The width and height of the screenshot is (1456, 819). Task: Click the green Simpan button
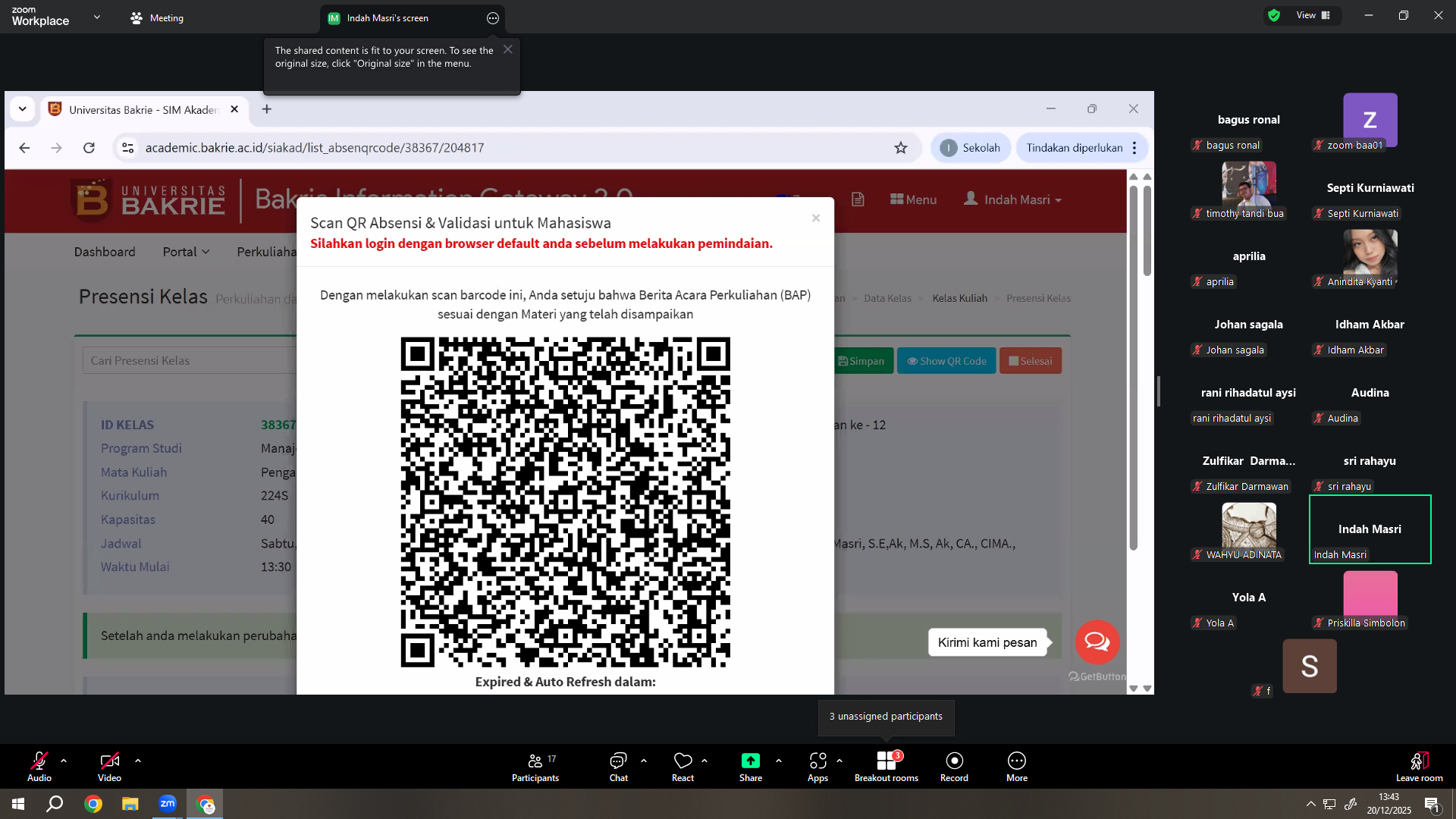862,361
